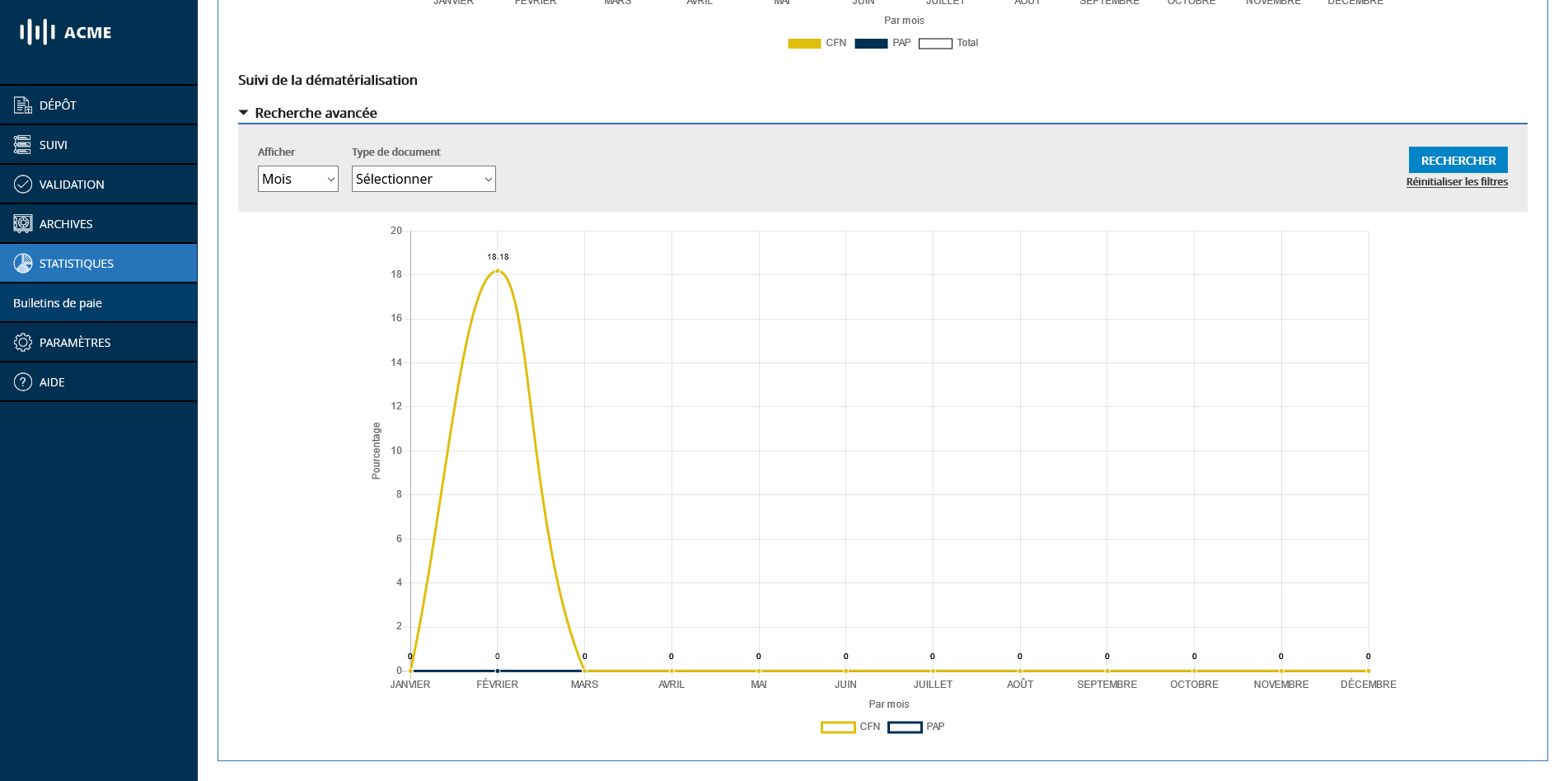
Task: Click Réinitialiser les filtres link
Action: (1456, 182)
